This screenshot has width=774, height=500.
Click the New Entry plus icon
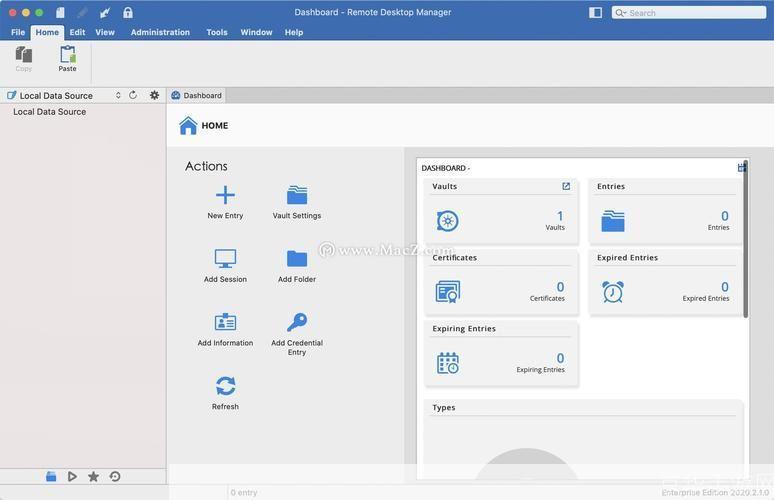click(225, 195)
